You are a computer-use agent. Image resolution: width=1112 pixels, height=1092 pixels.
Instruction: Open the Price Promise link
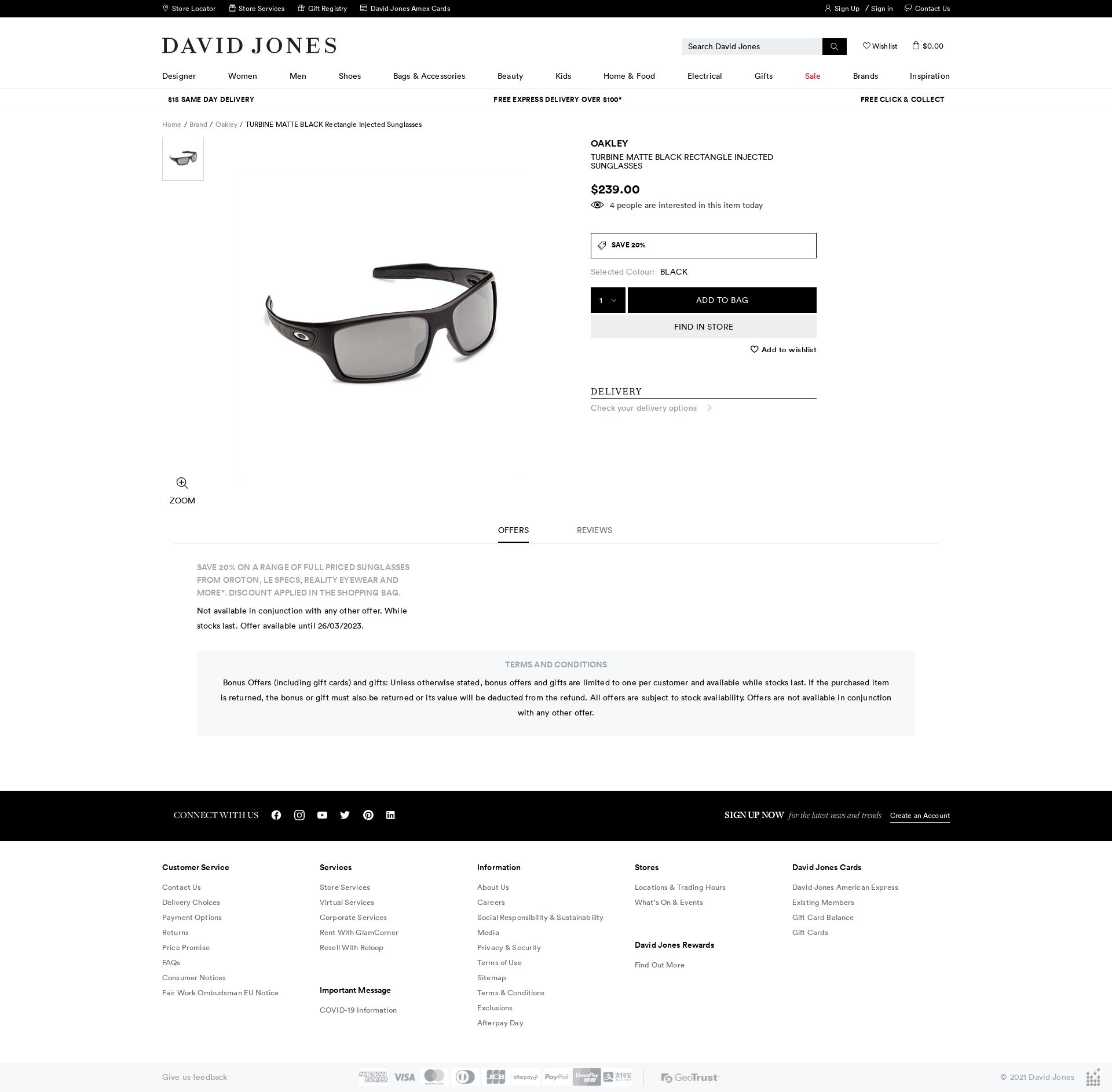coord(186,948)
